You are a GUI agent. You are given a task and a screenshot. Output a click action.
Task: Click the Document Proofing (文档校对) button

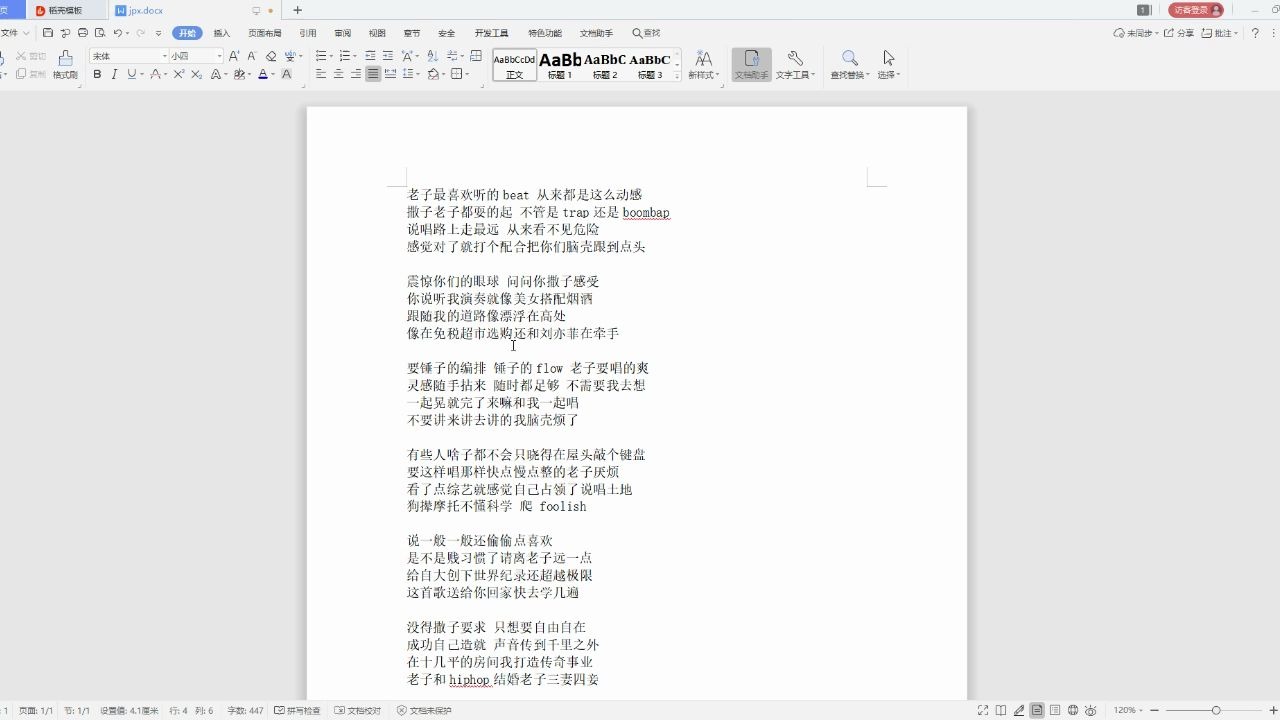click(358, 710)
